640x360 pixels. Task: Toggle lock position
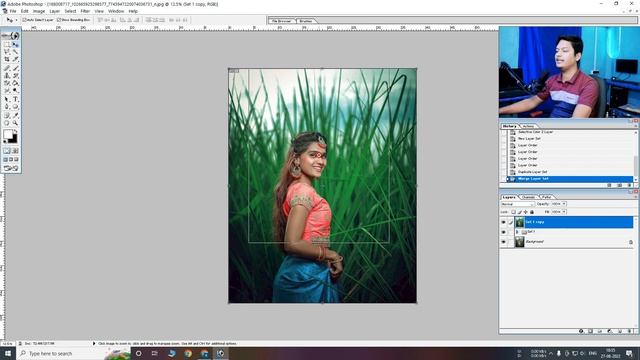(x=526, y=212)
